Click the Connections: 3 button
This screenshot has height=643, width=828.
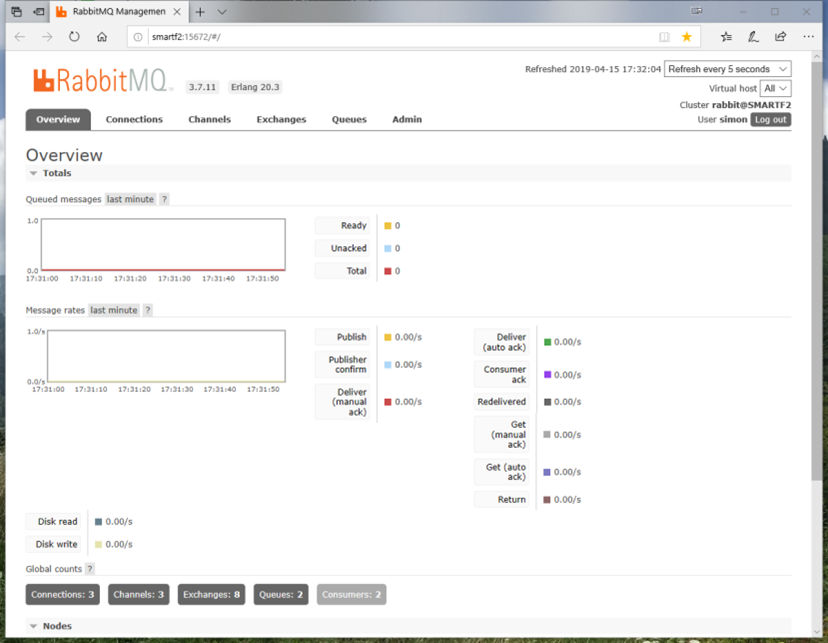point(62,594)
